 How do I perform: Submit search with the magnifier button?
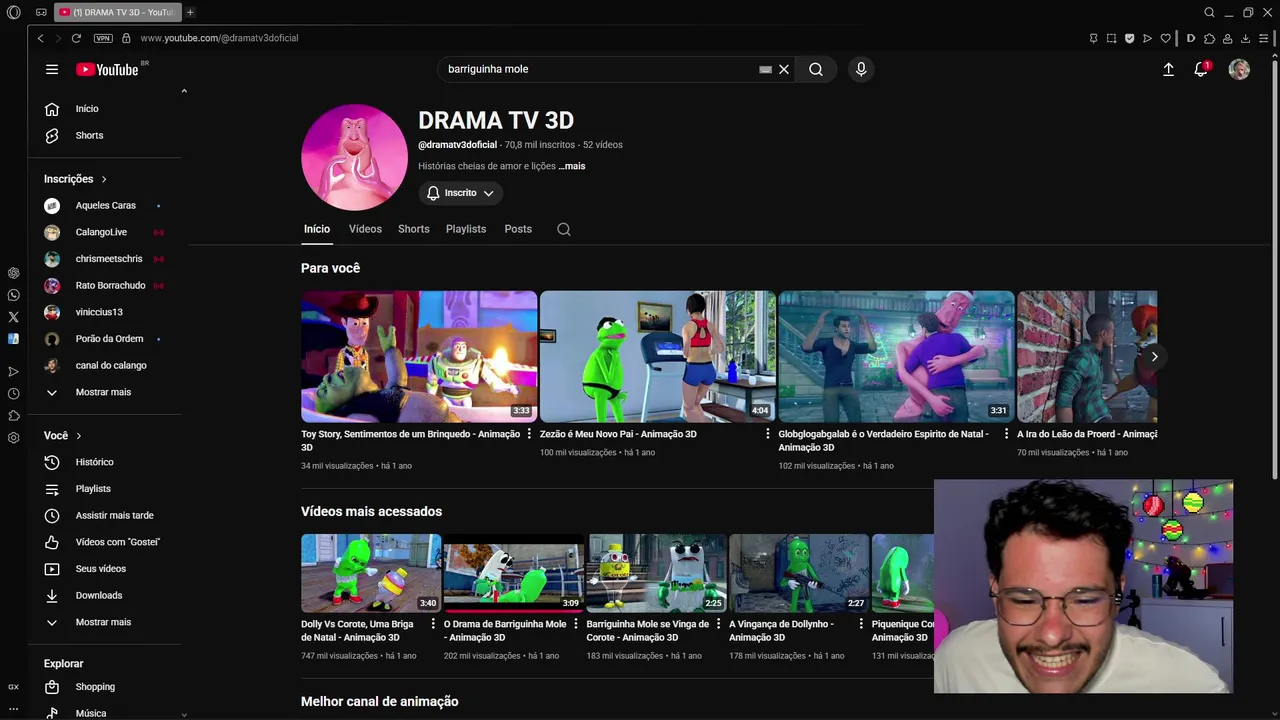coord(816,69)
